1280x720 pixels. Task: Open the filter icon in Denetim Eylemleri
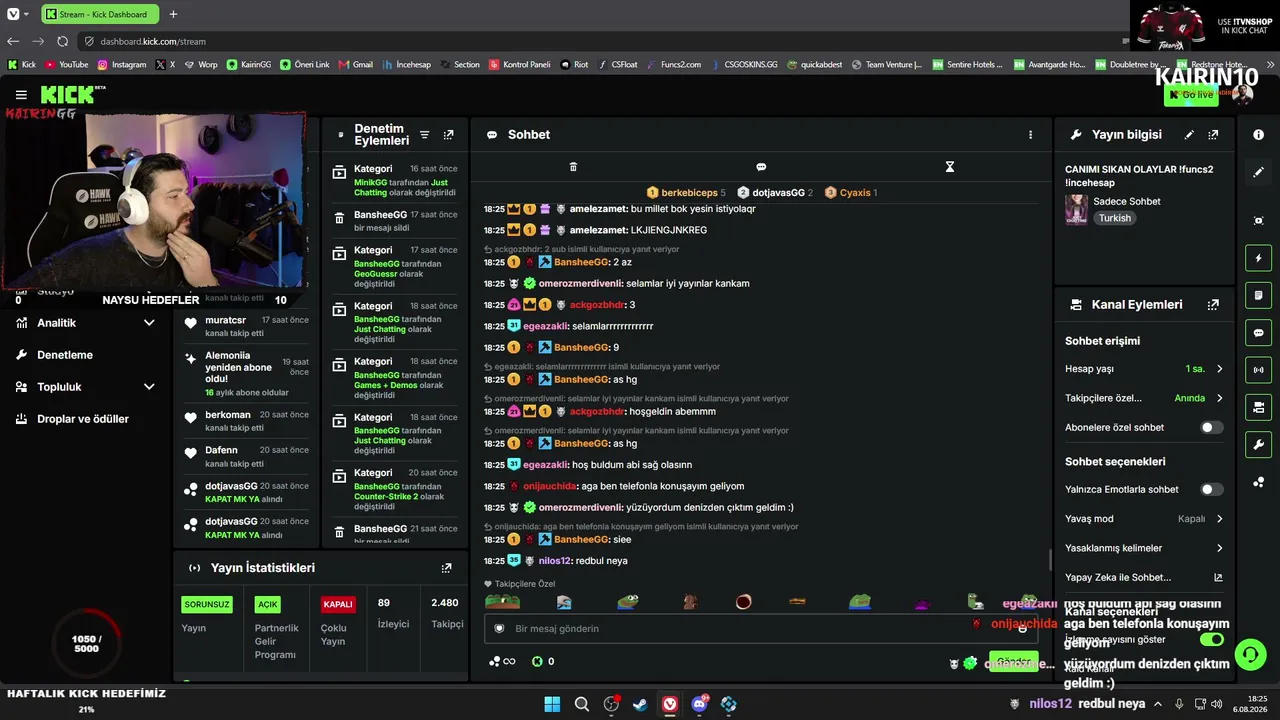(424, 135)
